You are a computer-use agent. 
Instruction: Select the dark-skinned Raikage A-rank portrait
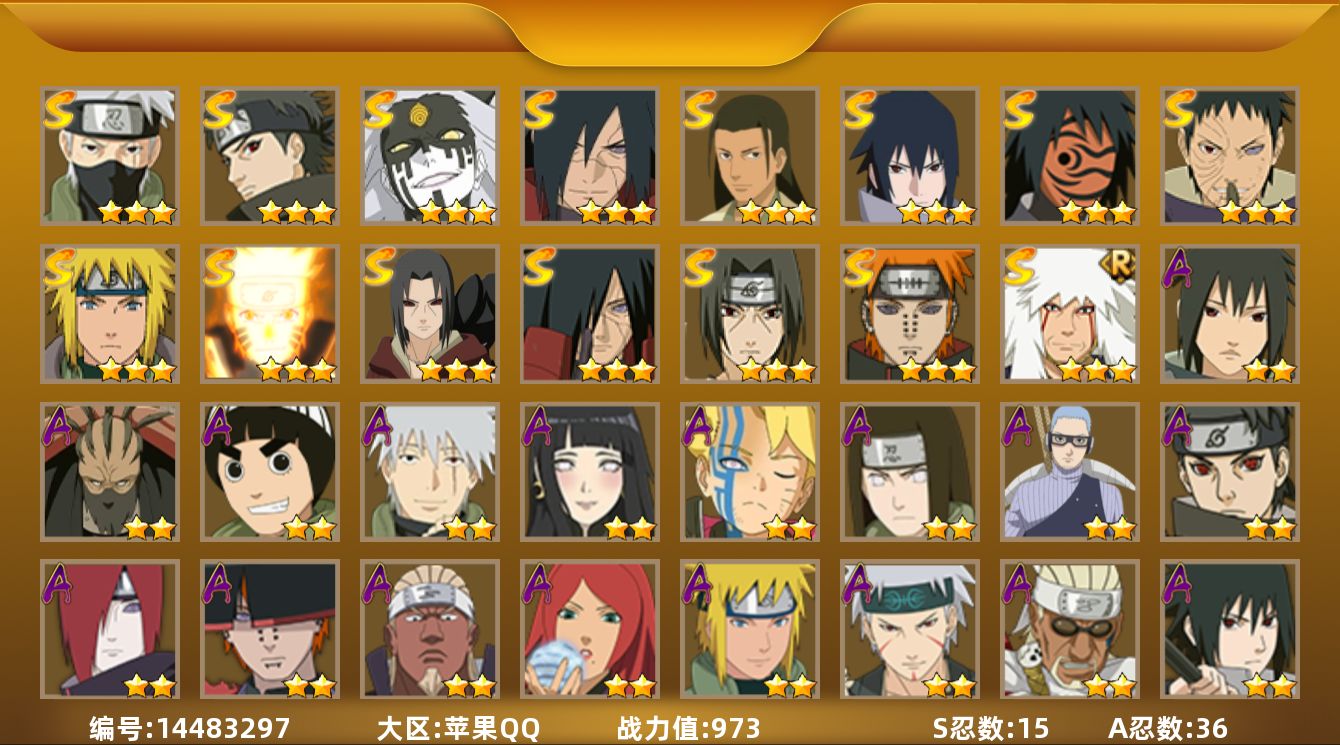(430, 629)
